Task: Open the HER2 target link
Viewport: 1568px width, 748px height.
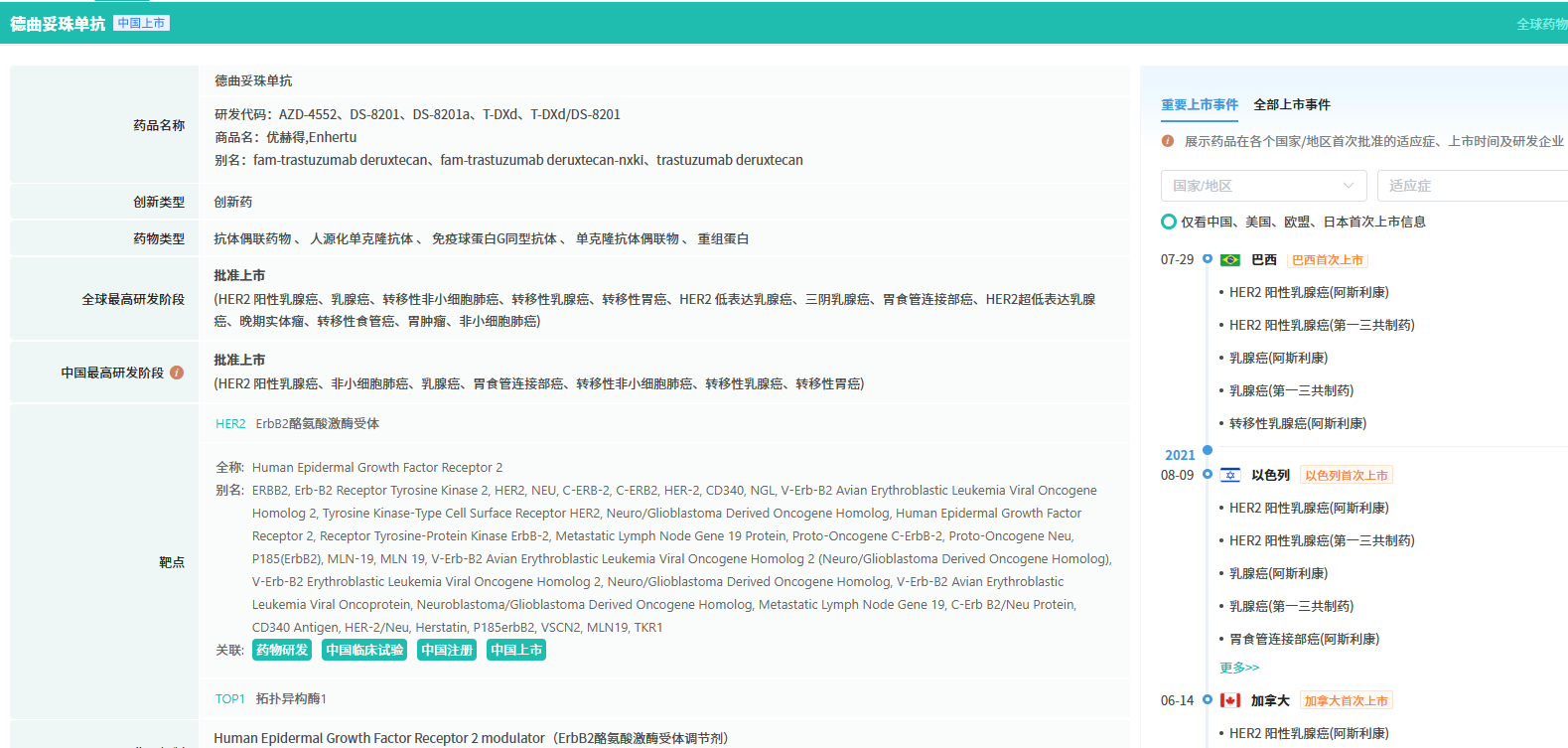Action: (x=230, y=424)
